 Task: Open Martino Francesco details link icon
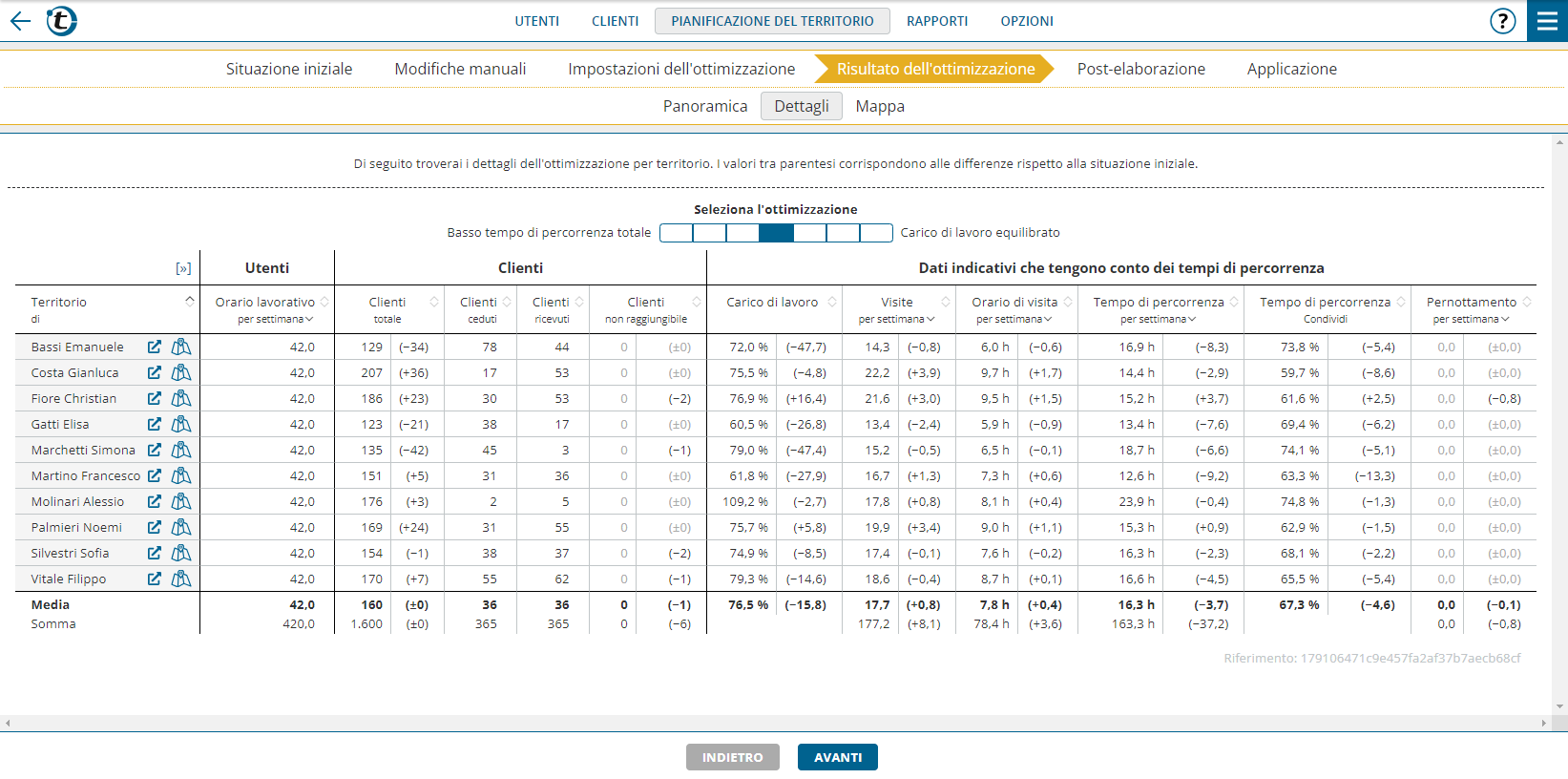pyautogui.click(x=155, y=475)
